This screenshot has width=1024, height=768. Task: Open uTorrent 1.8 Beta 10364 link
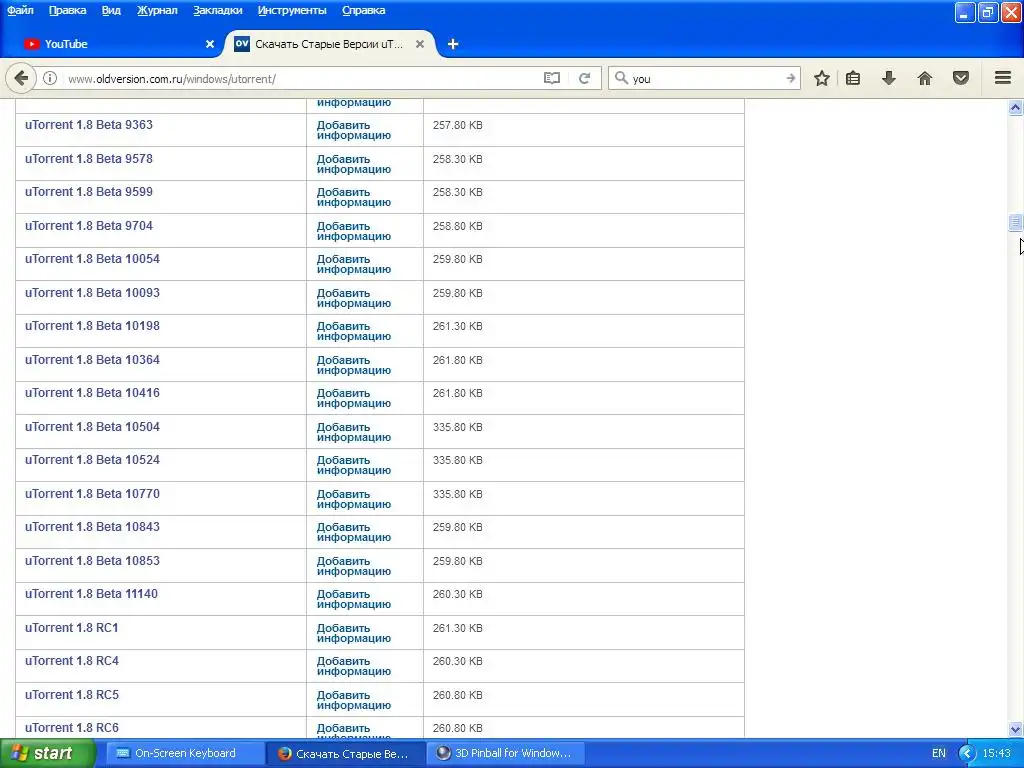92,360
